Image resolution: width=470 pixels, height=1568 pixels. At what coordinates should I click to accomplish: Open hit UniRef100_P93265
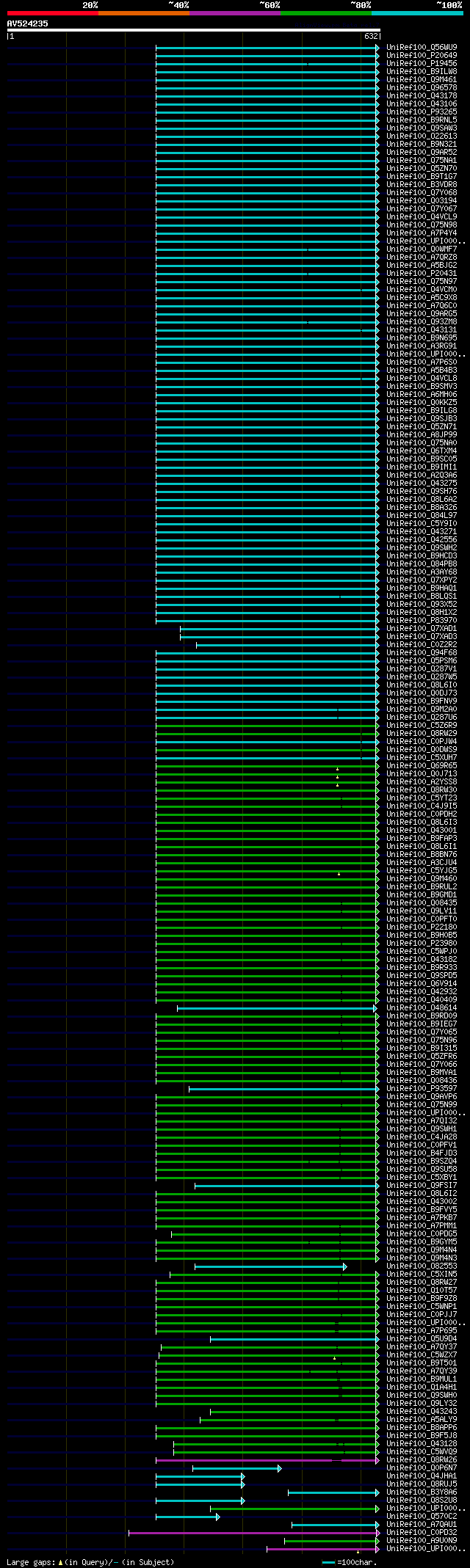click(x=422, y=112)
